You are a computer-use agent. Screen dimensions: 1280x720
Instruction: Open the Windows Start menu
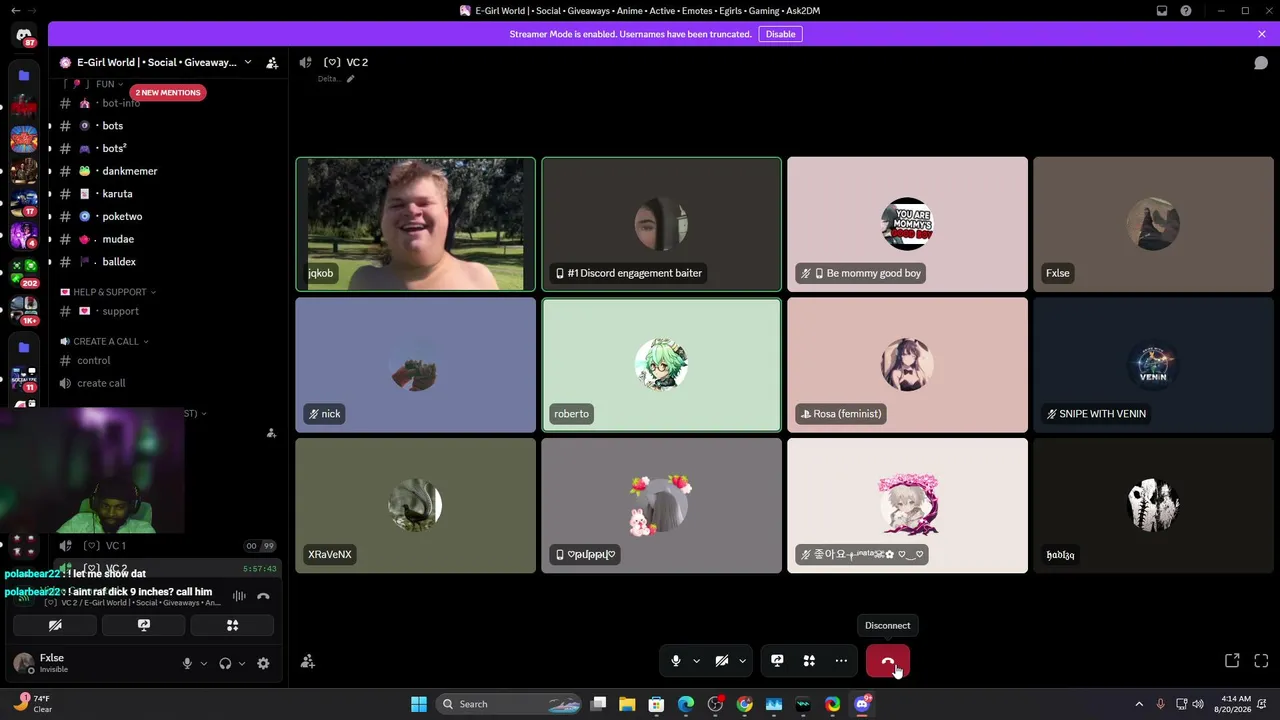point(419,704)
